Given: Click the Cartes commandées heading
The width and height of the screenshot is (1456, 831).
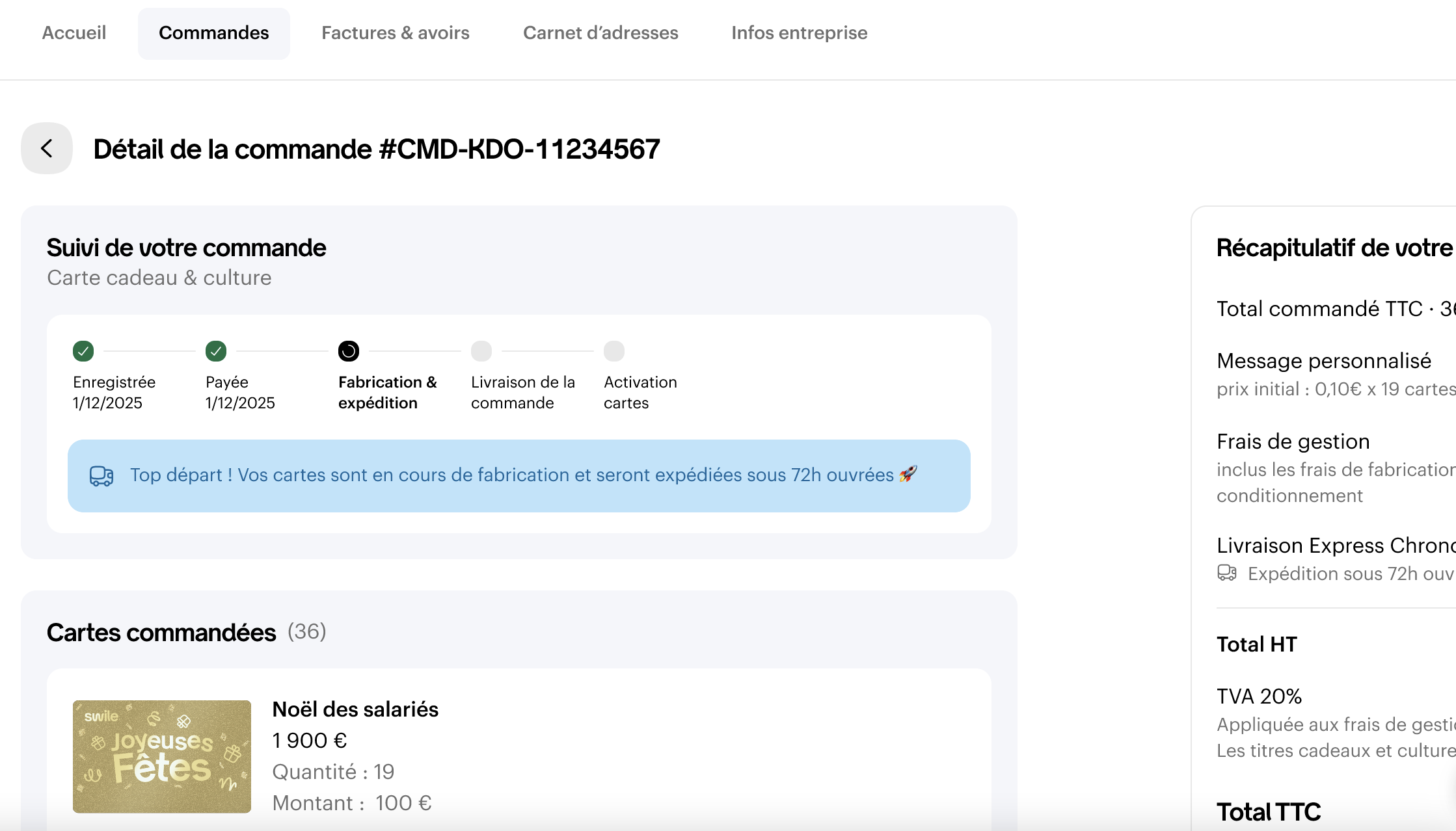Looking at the screenshot, I should tap(161, 633).
